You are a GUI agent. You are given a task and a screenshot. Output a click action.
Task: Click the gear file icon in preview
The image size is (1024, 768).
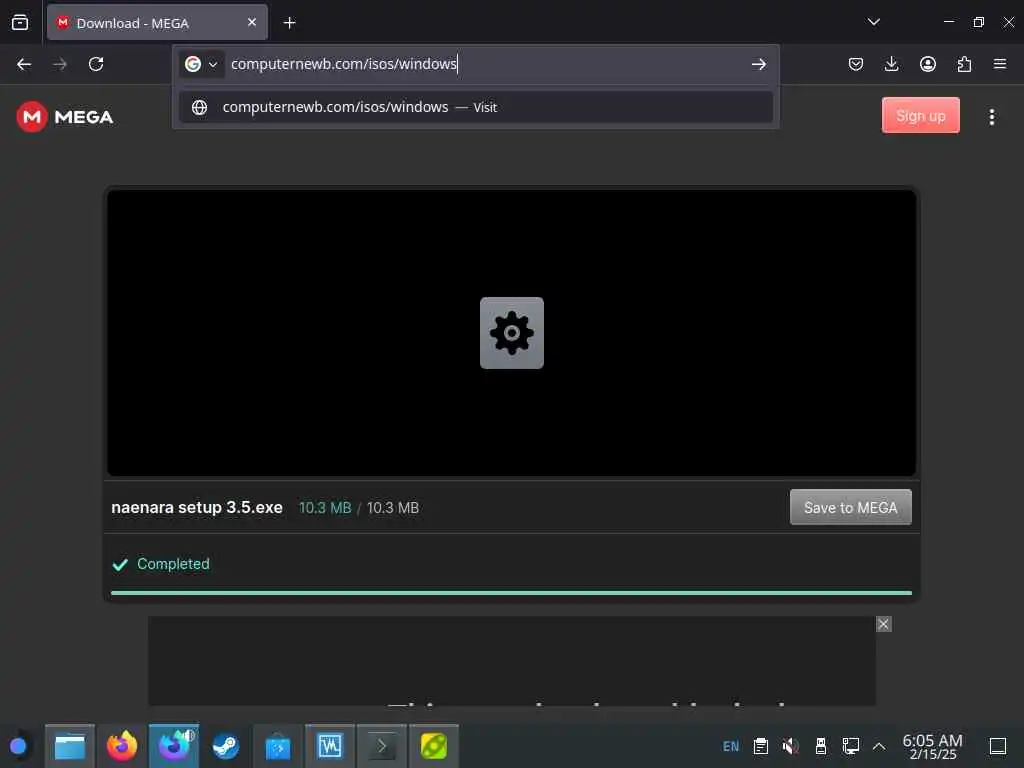coord(511,333)
